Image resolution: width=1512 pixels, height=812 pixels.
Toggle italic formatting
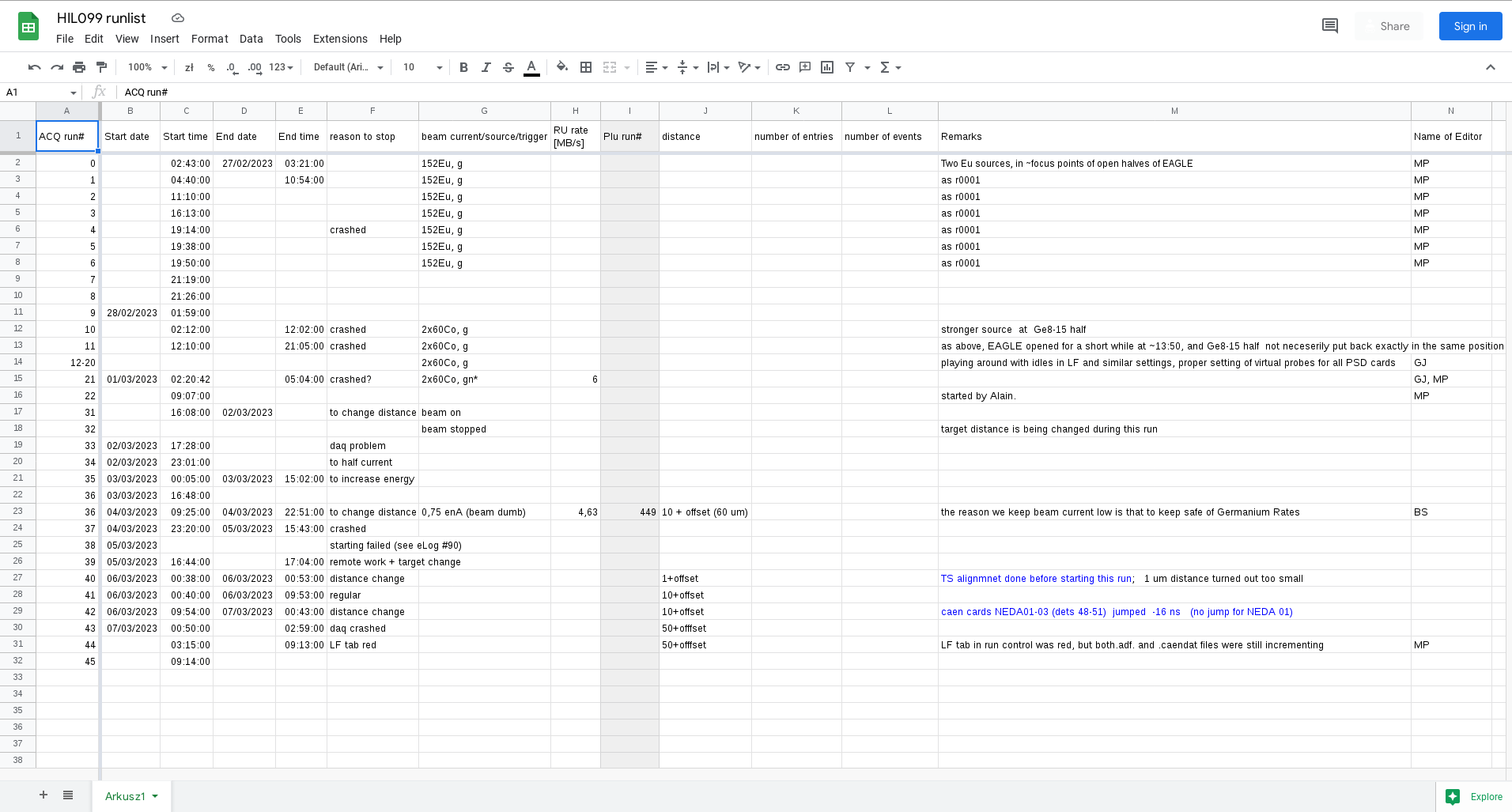(x=486, y=67)
